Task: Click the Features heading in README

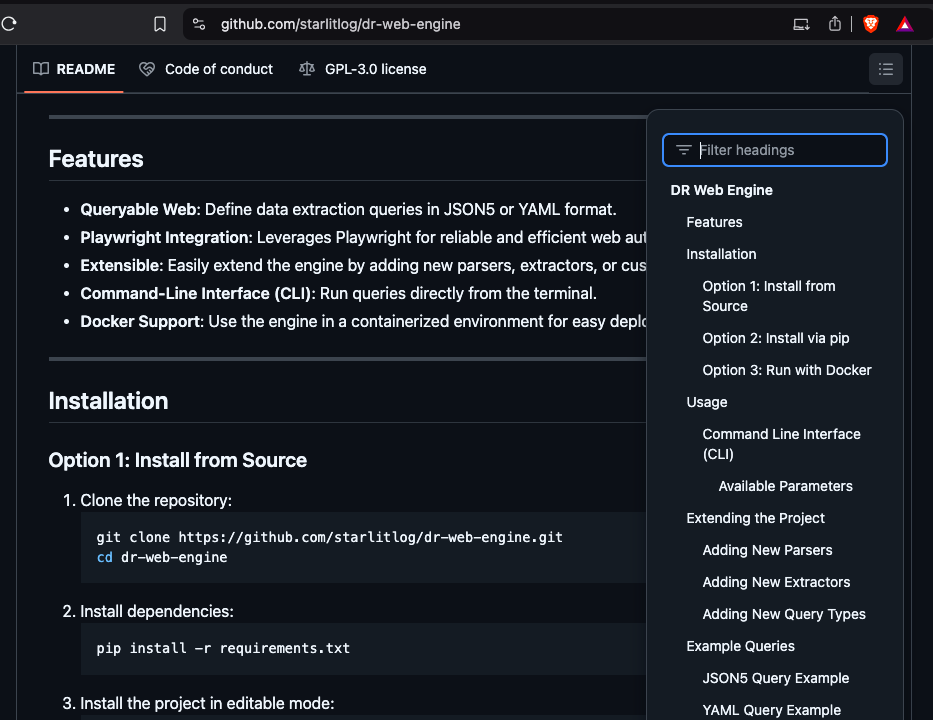Action: click(x=96, y=159)
